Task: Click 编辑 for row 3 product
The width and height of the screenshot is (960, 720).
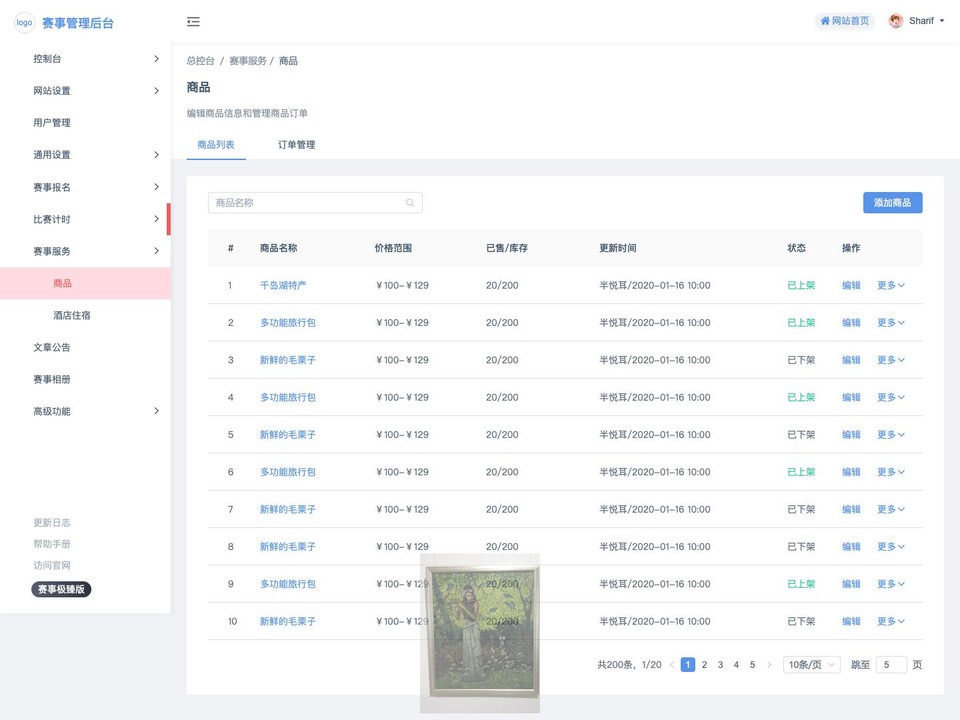Action: tap(851, 360)
